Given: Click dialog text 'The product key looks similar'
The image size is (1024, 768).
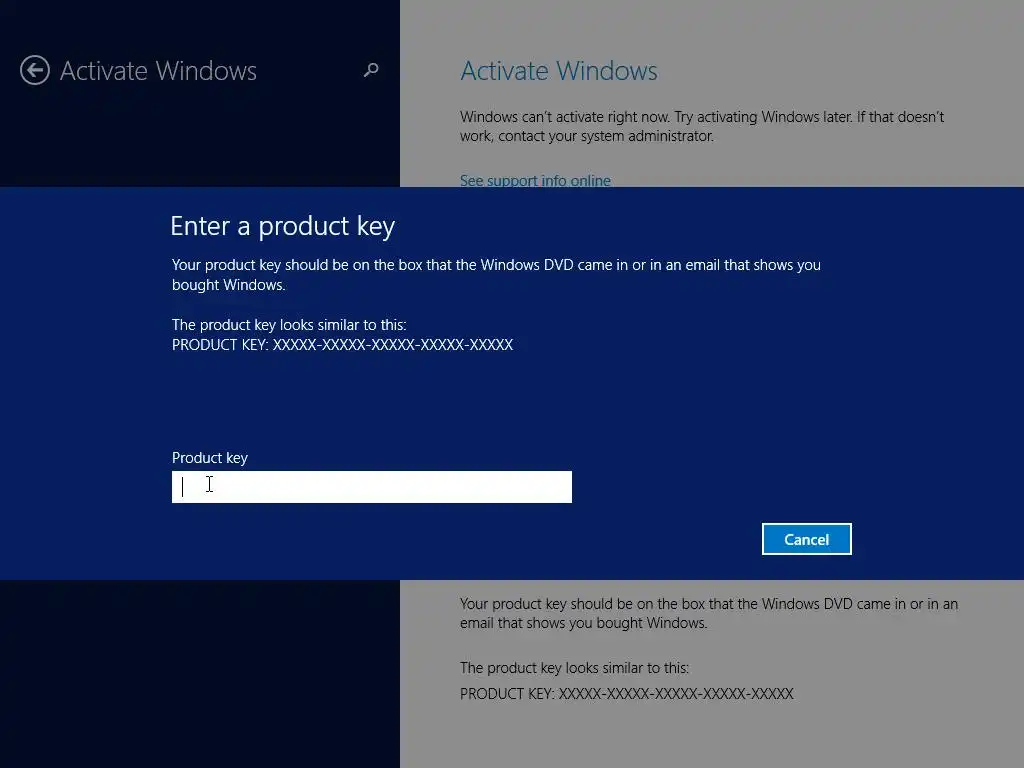Looking at the screenshot, I should (x=289, y=325).
